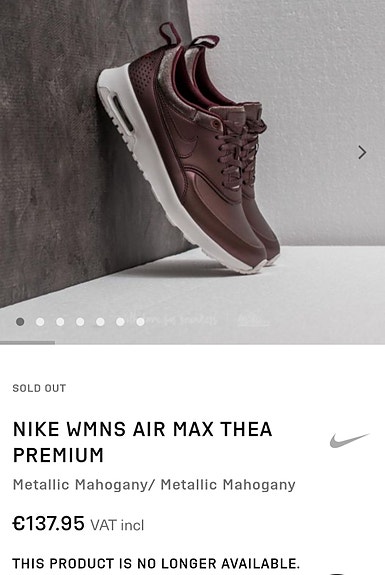This screenshot has height=575, width=385.
Task: Click the grey Nike swoosh logo
Action: pyautogui.click(x=349, y=440)
